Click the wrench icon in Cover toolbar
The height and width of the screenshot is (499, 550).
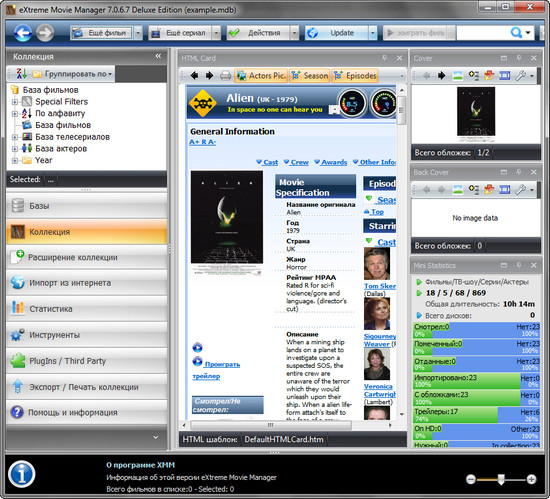pos(521,75)
